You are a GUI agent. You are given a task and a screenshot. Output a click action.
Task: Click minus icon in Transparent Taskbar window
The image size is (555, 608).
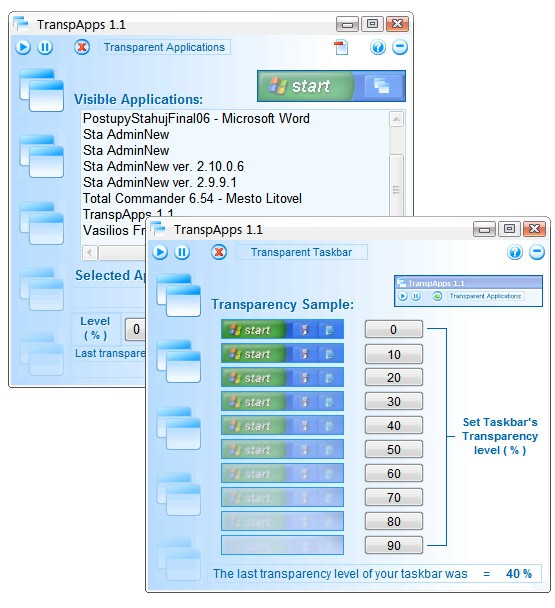click(537, 252)
